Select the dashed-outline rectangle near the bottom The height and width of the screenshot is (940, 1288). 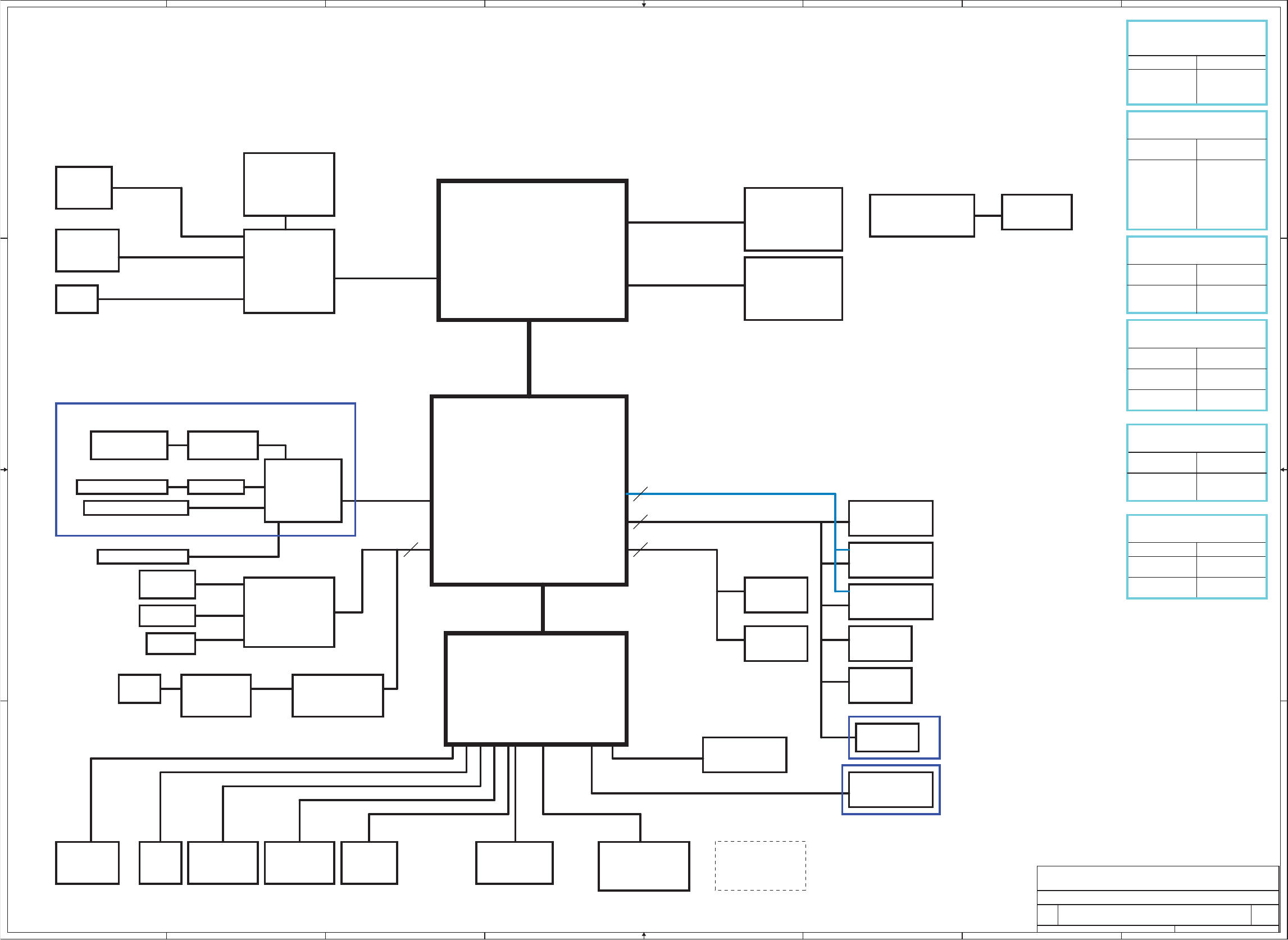point(760,865)
